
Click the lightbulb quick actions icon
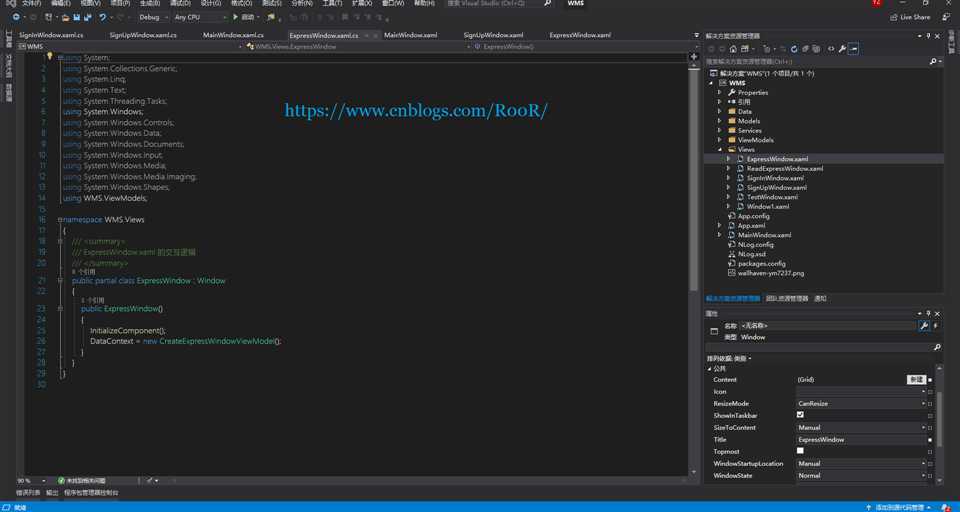coord(50,56)
